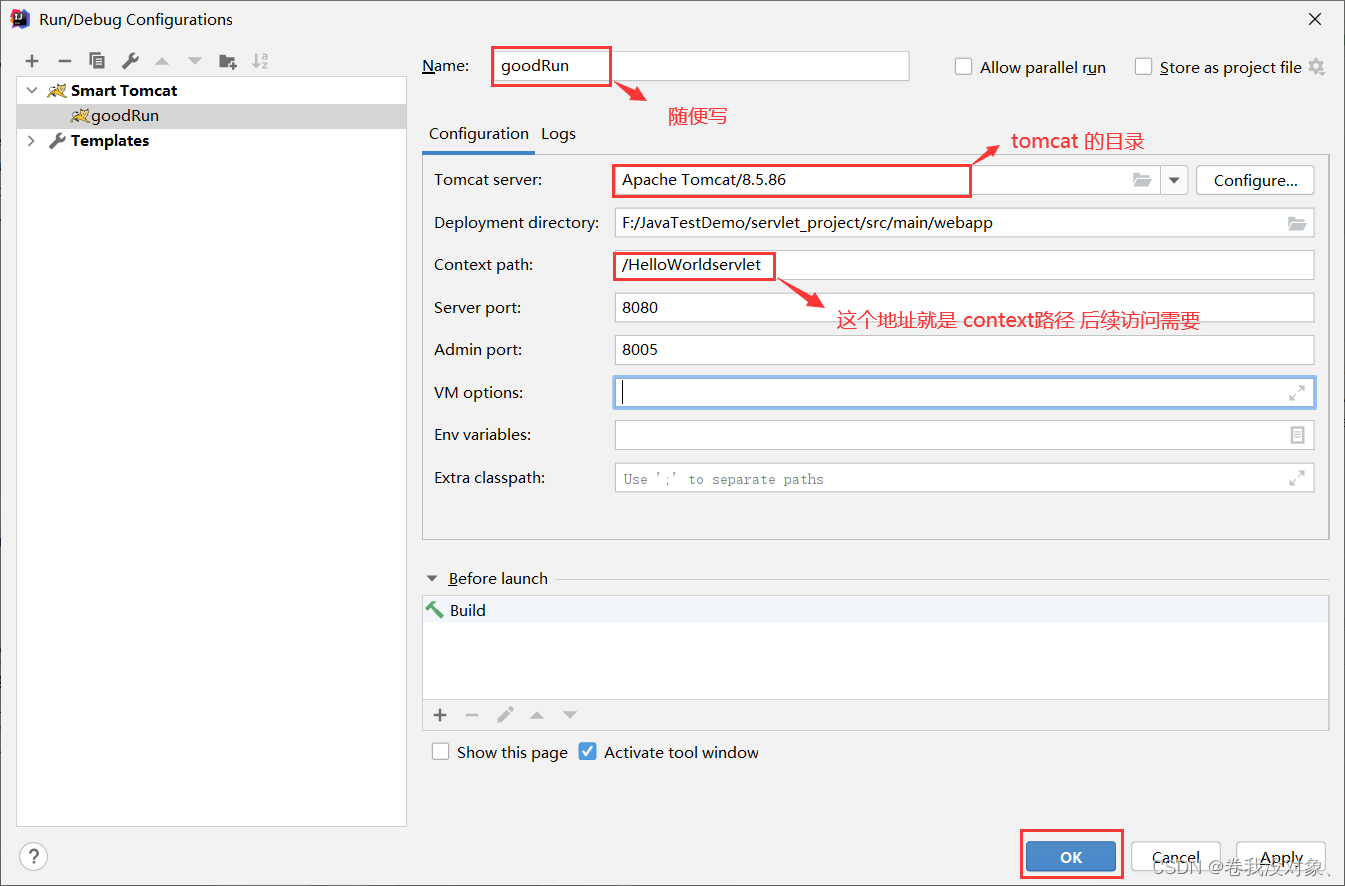This screenshot has height=886, width=1345.
Task: Switch to the Logs tab
Action: 559,134
